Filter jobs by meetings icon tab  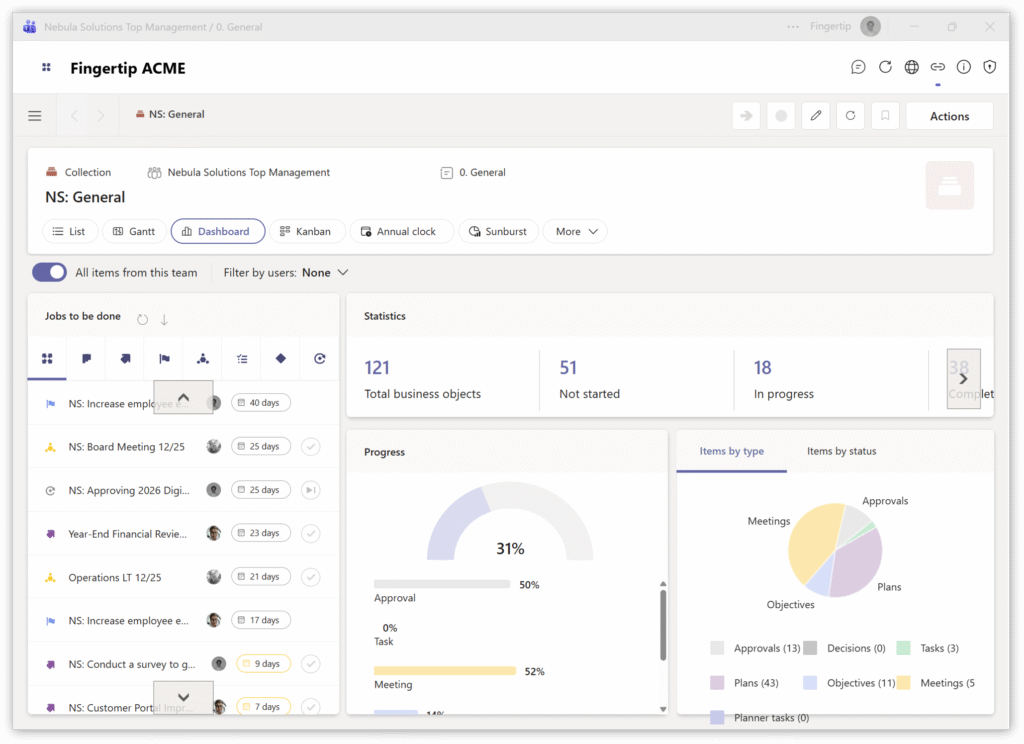point(203,358)
